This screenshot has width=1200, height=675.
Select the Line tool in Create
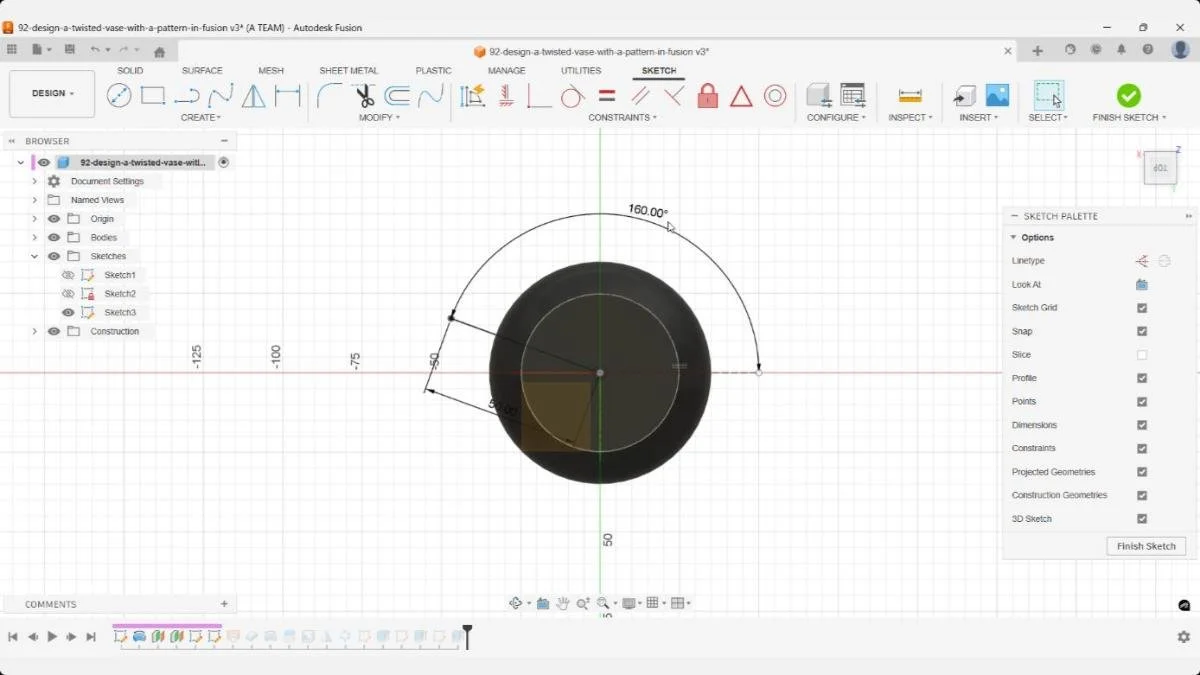(x=120, y=95)
